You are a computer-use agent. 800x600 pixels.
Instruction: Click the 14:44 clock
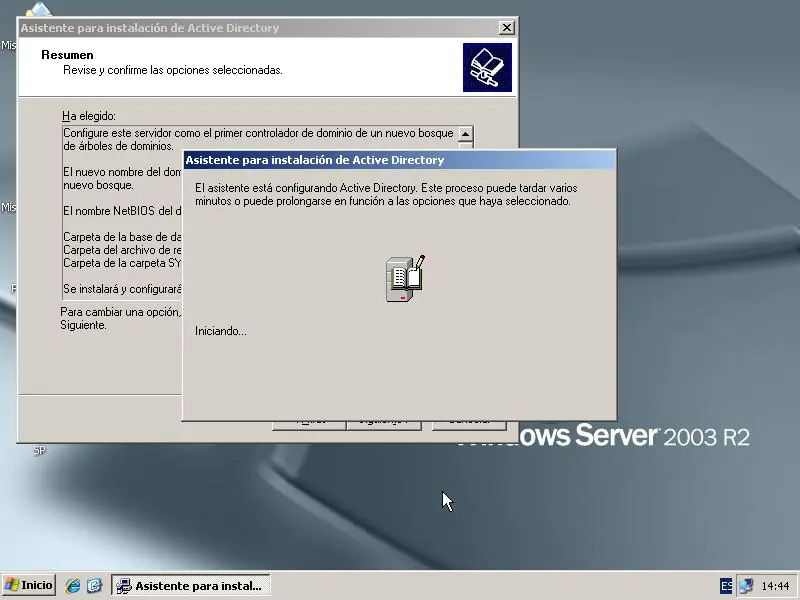[x=775, y=586]
